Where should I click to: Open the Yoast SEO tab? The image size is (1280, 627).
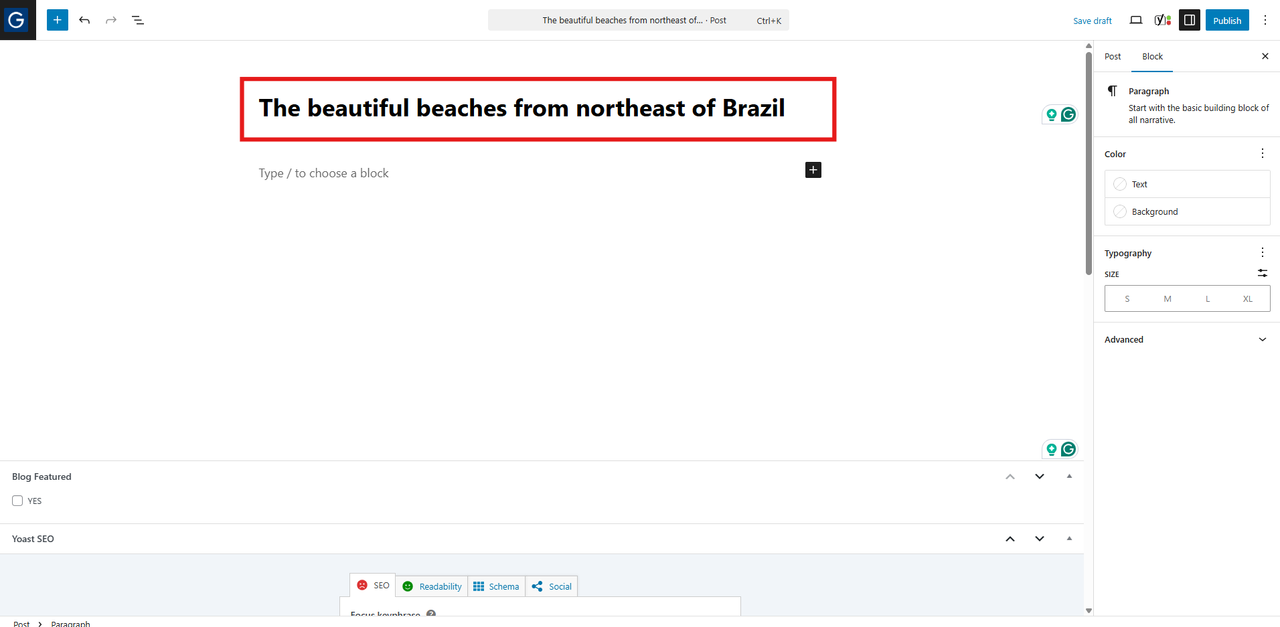373,585
